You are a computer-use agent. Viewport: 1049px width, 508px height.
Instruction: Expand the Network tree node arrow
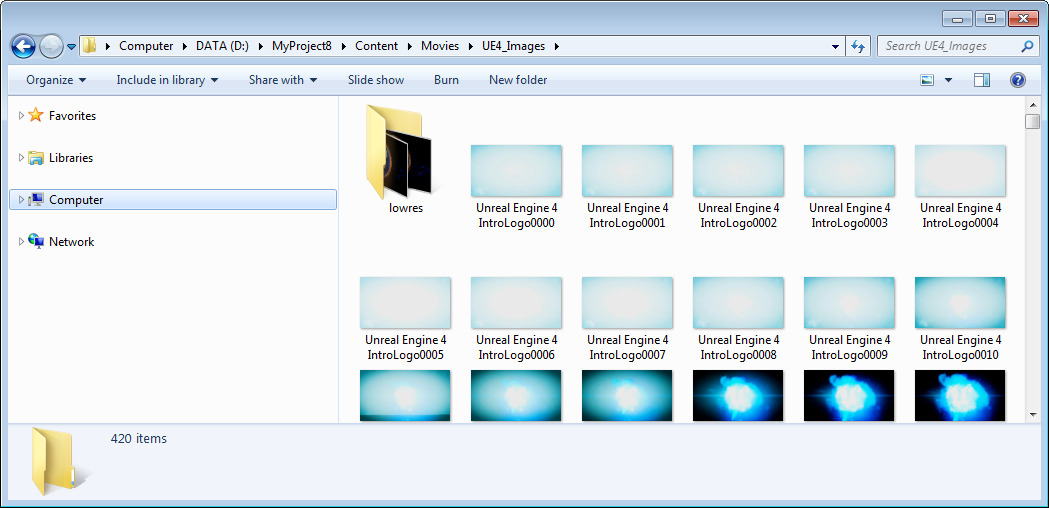point(22,242)
